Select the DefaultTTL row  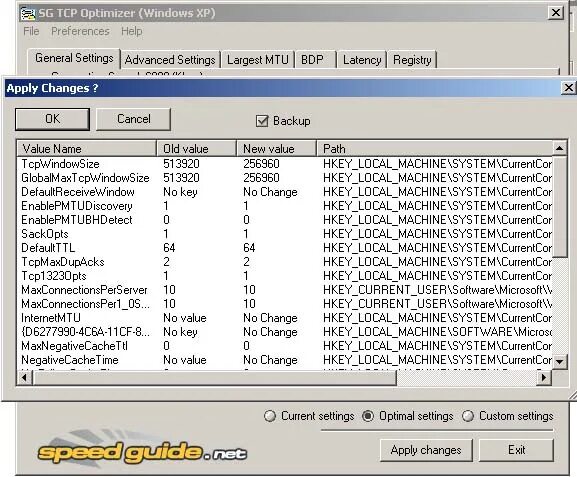tap(284, 248)
